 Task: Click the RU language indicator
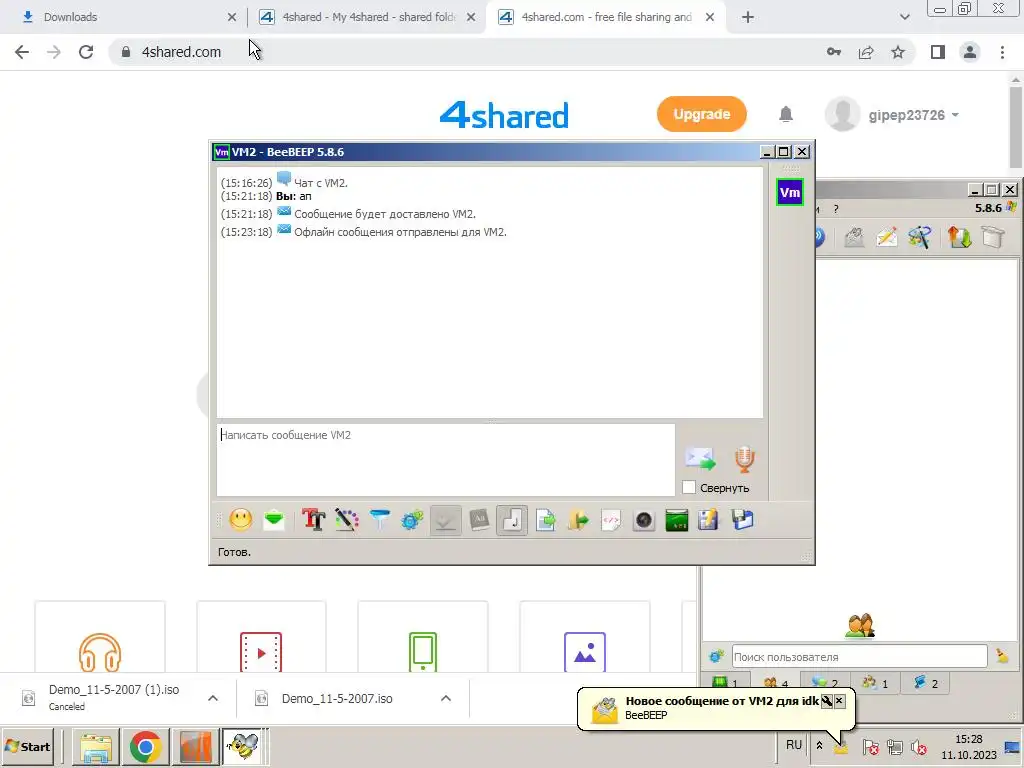(x=793, y=745)
